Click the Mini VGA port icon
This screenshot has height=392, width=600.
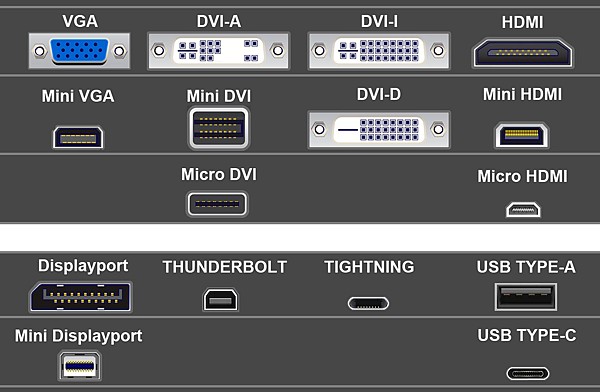point(78,137)
